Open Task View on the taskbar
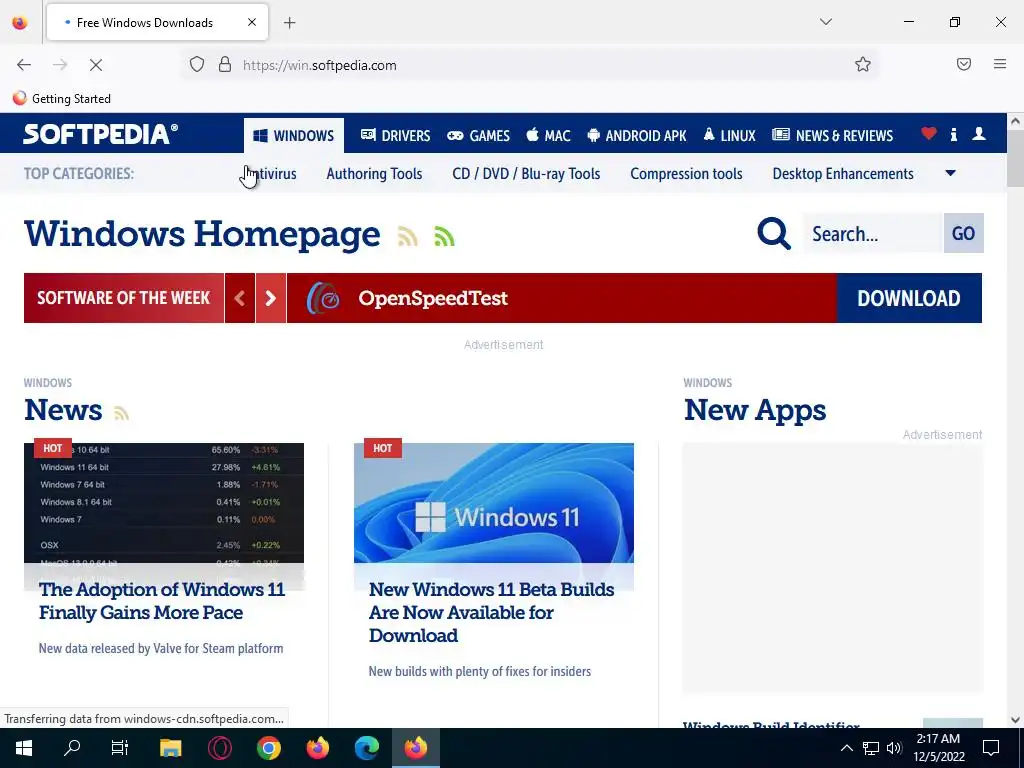Viewport: 1024px width, 768px height. (x=120, y=748)
